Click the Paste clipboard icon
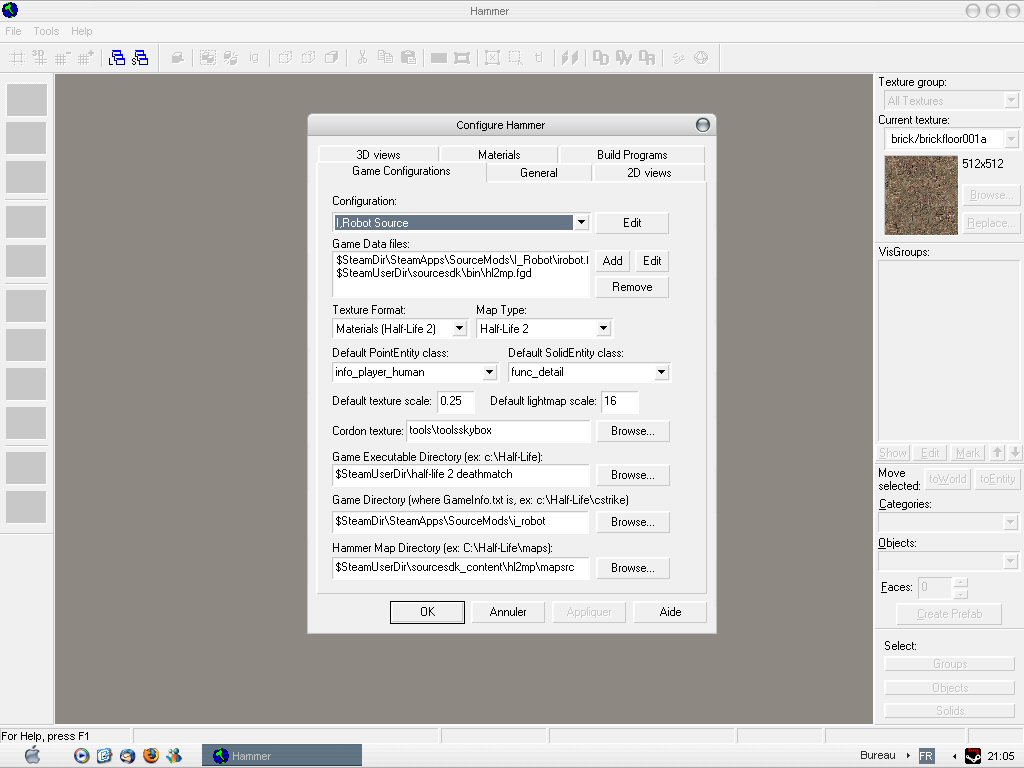 point(409,58)
